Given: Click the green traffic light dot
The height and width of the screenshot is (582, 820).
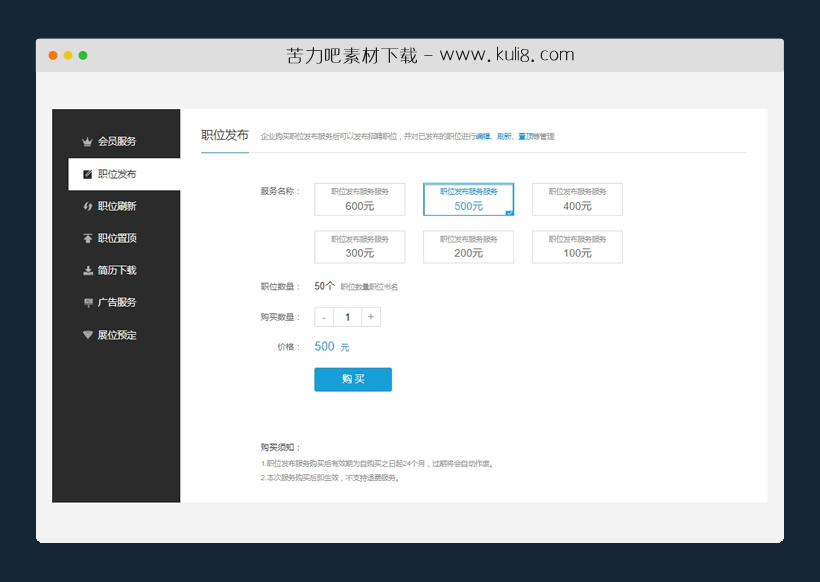Looking at the screenshot, I should 84,53.
